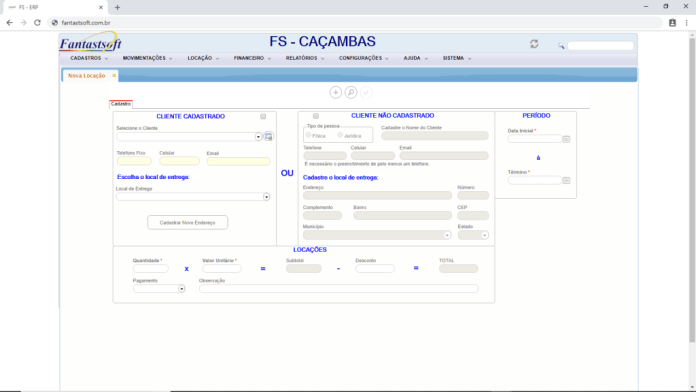
Task: Click the Telefone Fixo field
Action: (x=134, y=161)
